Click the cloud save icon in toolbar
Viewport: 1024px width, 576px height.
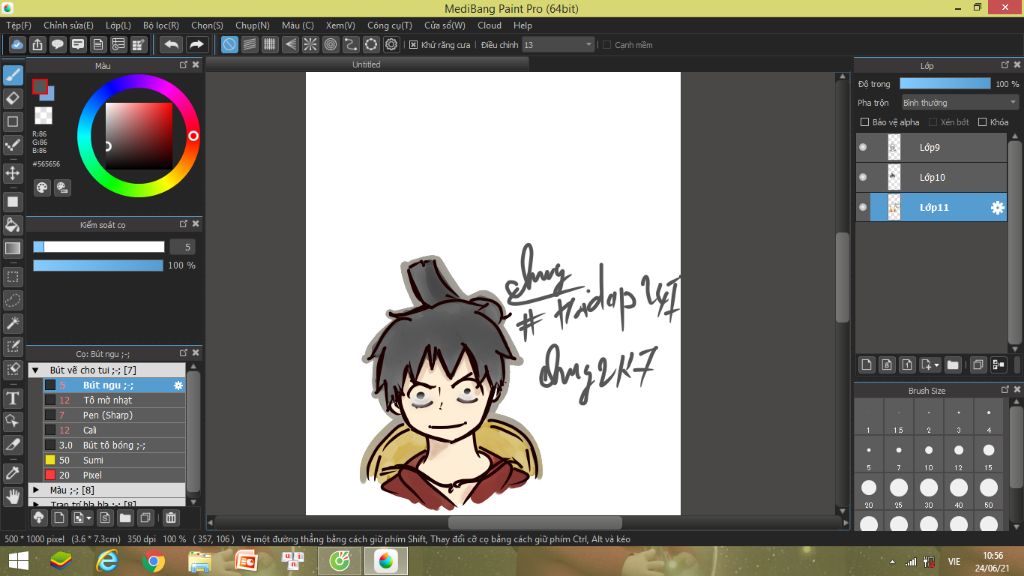pos(17,44)
